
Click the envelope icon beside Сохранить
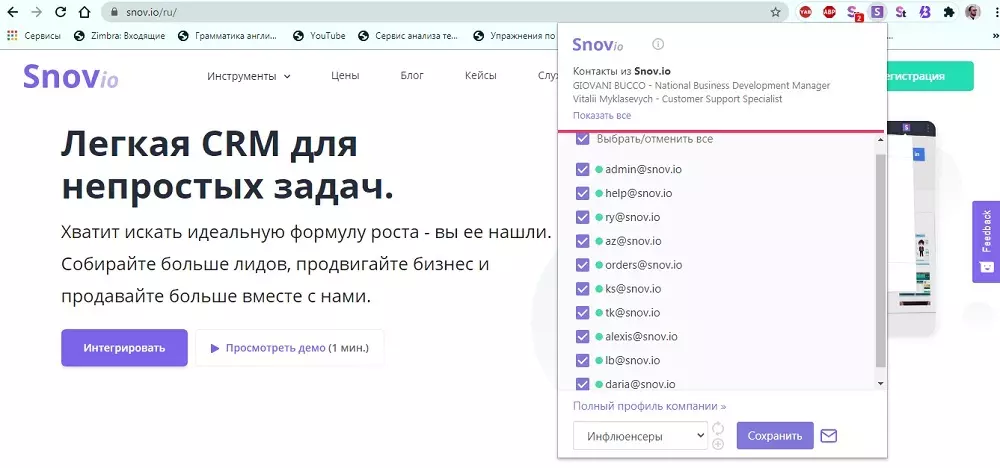click(828, 436)
